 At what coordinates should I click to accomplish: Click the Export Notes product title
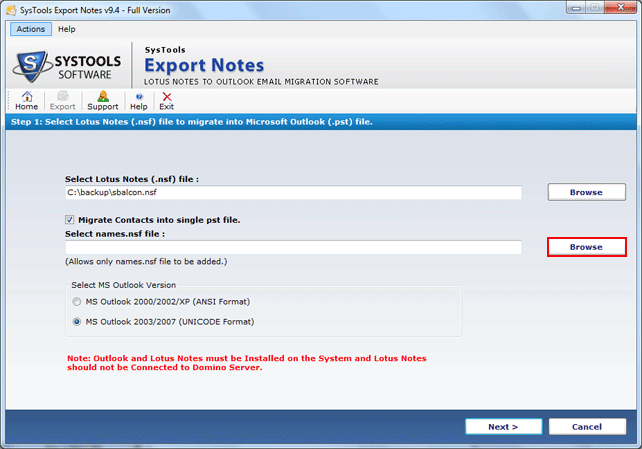coord(204,65)
